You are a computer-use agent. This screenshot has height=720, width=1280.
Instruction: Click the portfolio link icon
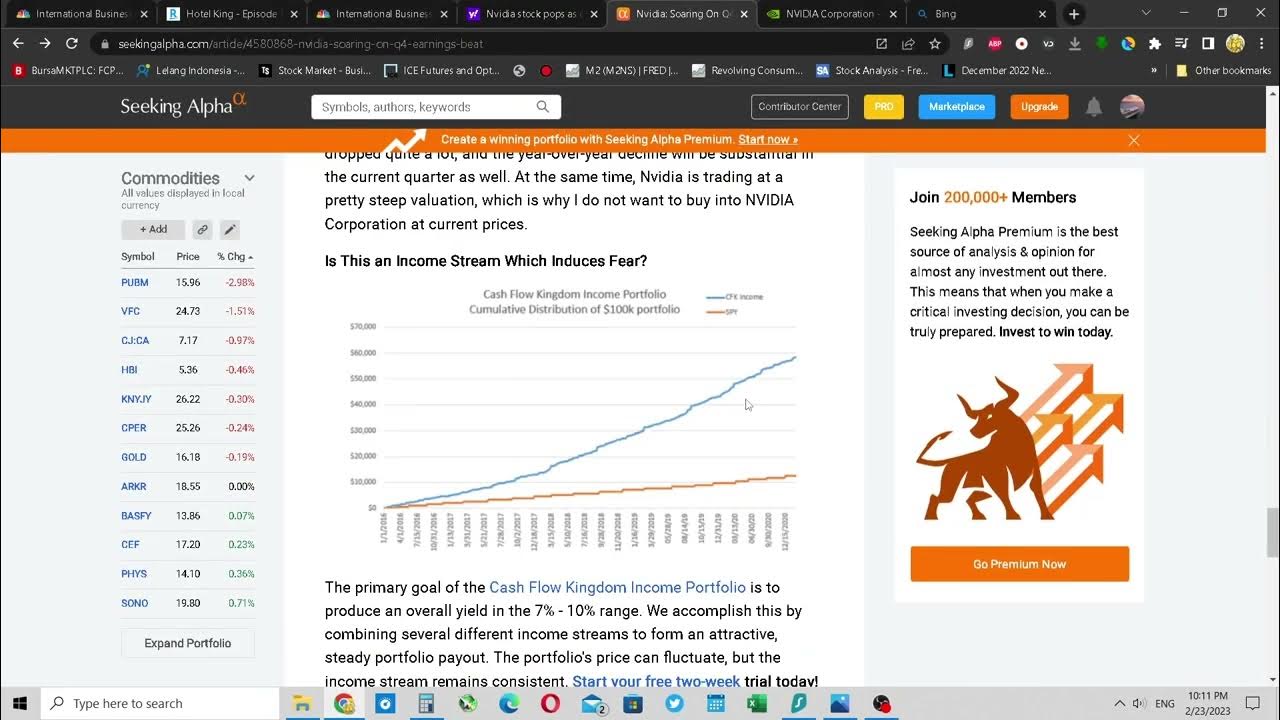202,229
